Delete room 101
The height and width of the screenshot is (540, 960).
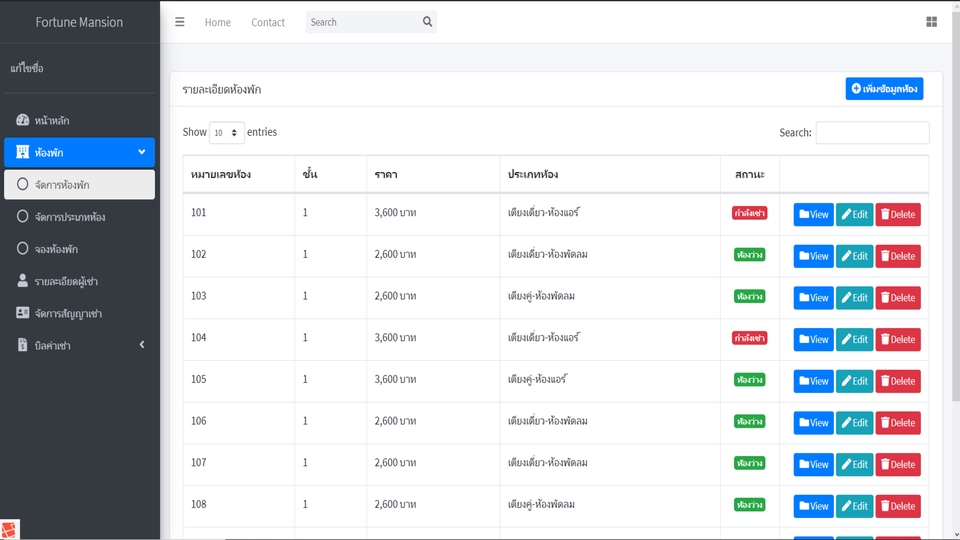898,214
